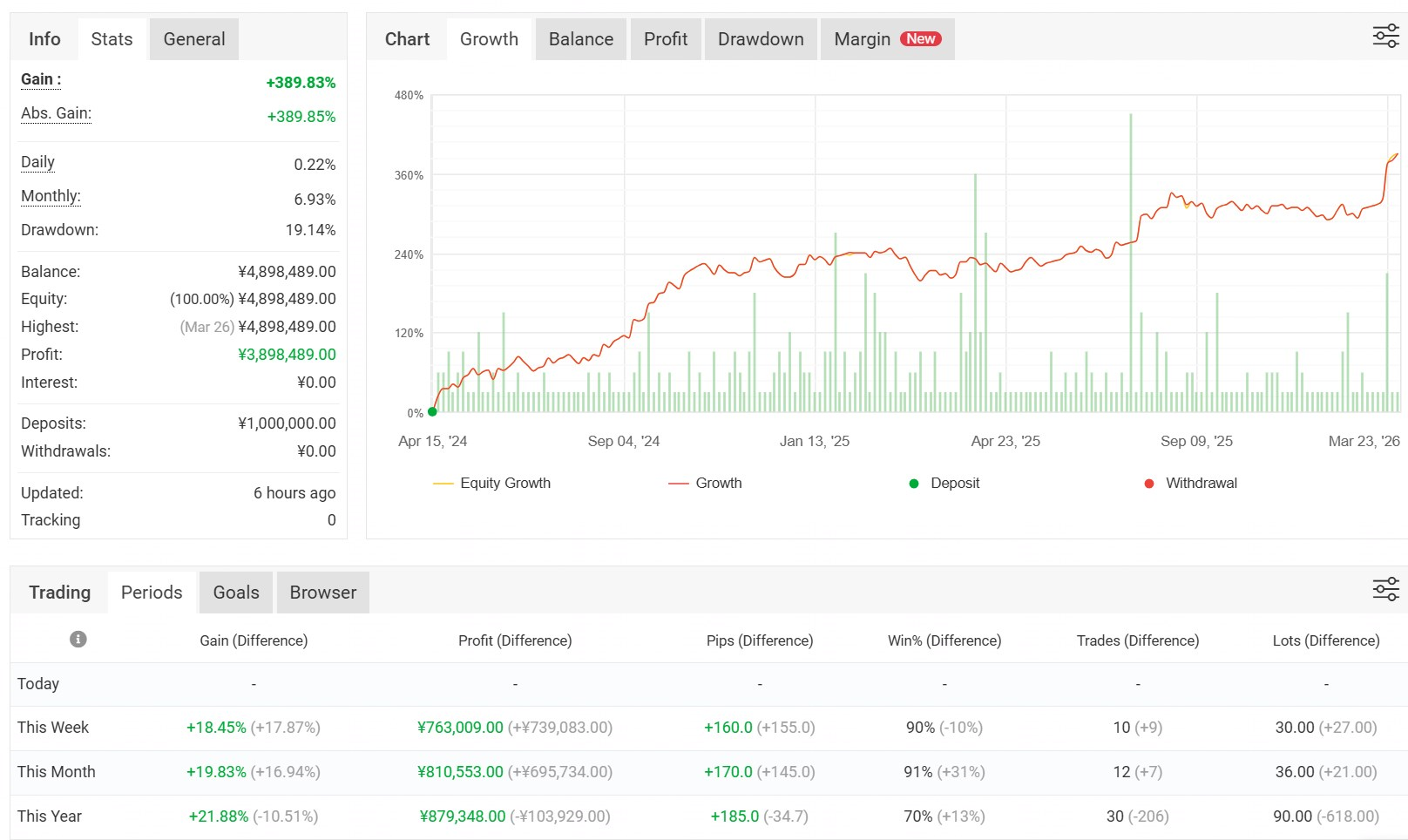Click the Abs. Gain label
Viewport: 1408px width, 840px height.
tap(56, 113)
